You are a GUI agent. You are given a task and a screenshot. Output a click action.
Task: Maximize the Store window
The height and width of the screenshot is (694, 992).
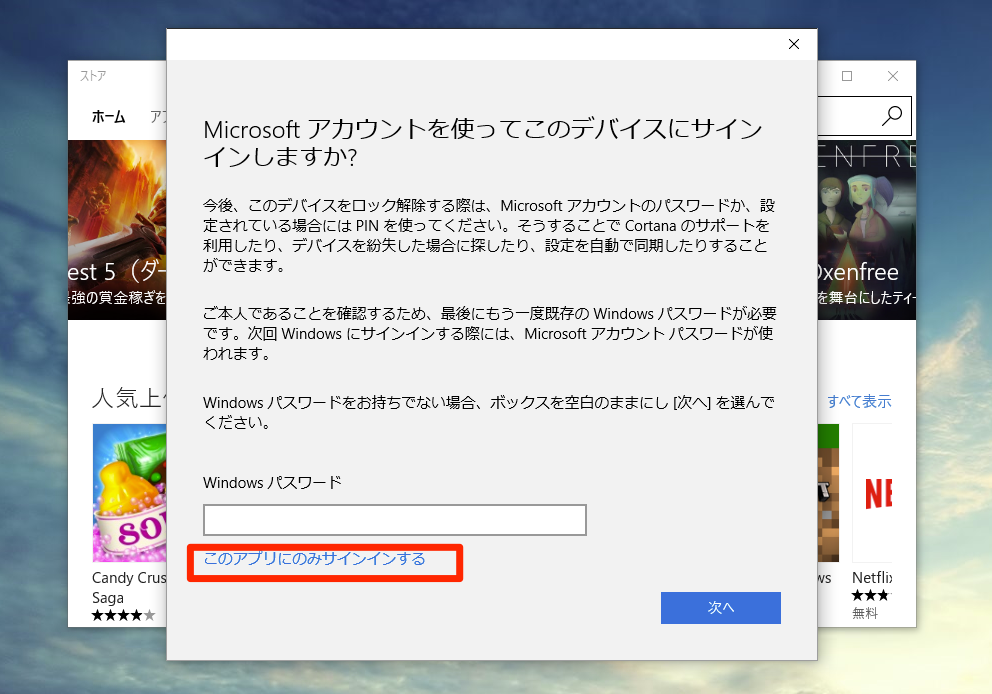(847, 76)
